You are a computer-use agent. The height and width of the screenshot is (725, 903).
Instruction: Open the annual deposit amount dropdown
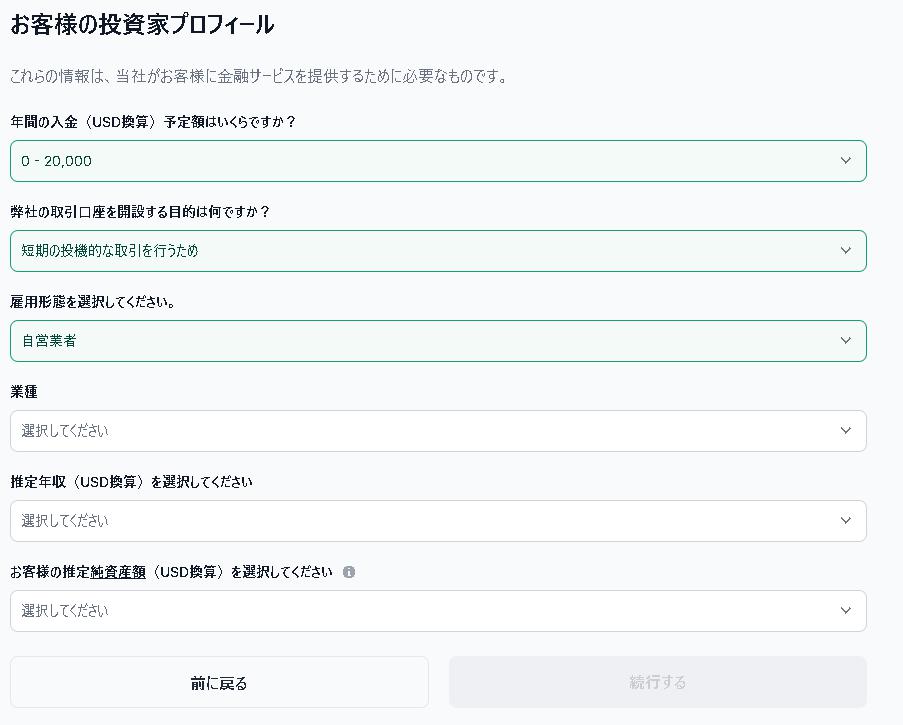pos(438,161)
